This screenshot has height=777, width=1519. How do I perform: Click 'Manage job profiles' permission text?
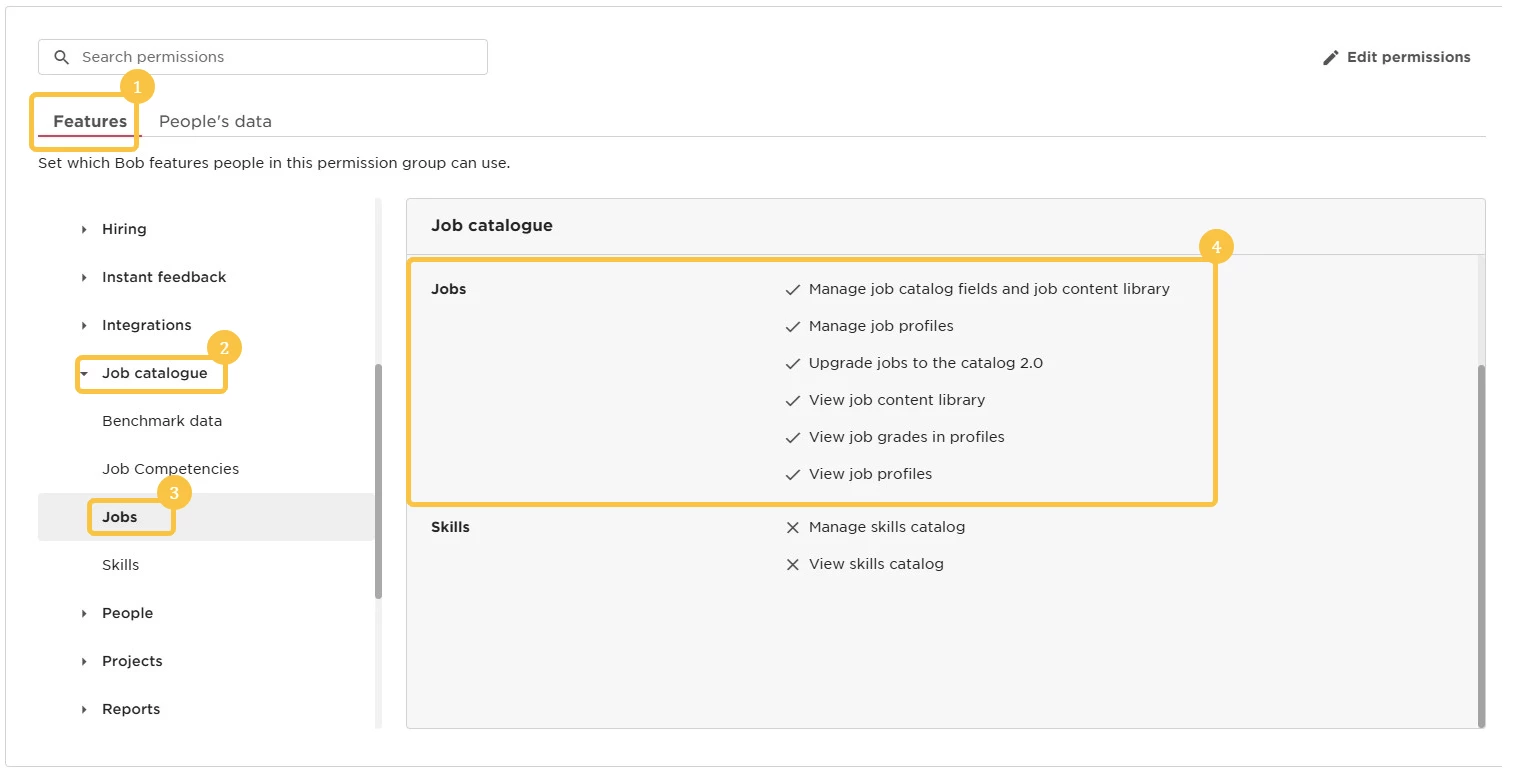[881, 326]
